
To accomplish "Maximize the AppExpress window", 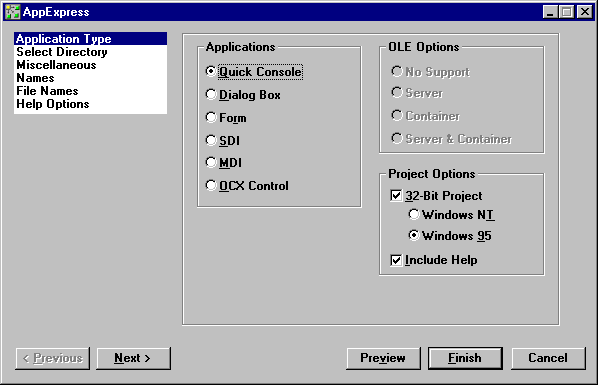I will coord(567,12).
